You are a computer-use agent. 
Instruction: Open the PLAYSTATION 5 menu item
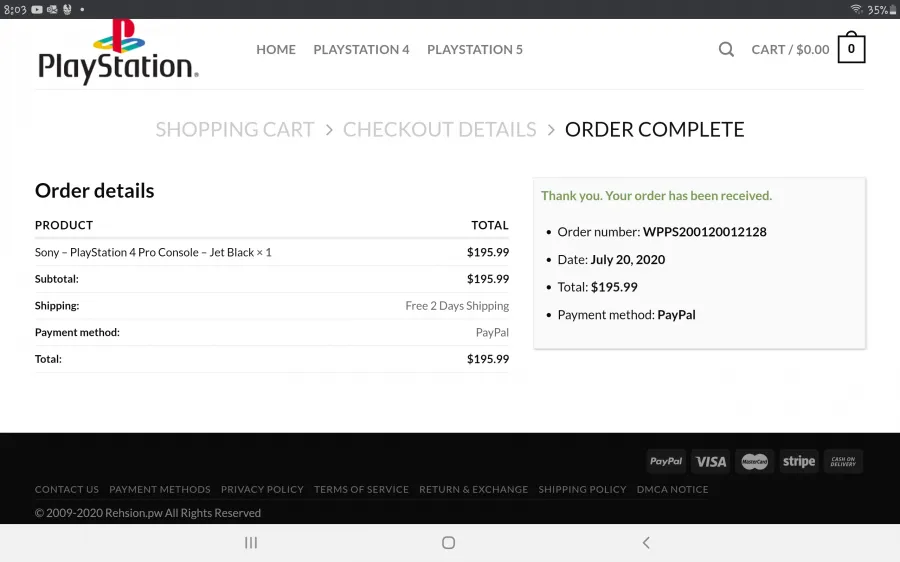coord(475,49)
